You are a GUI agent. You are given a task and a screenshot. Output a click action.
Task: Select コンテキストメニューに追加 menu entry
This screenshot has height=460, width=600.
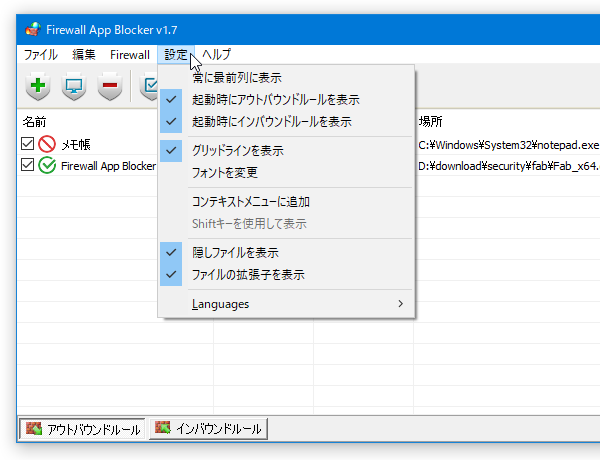286,202
